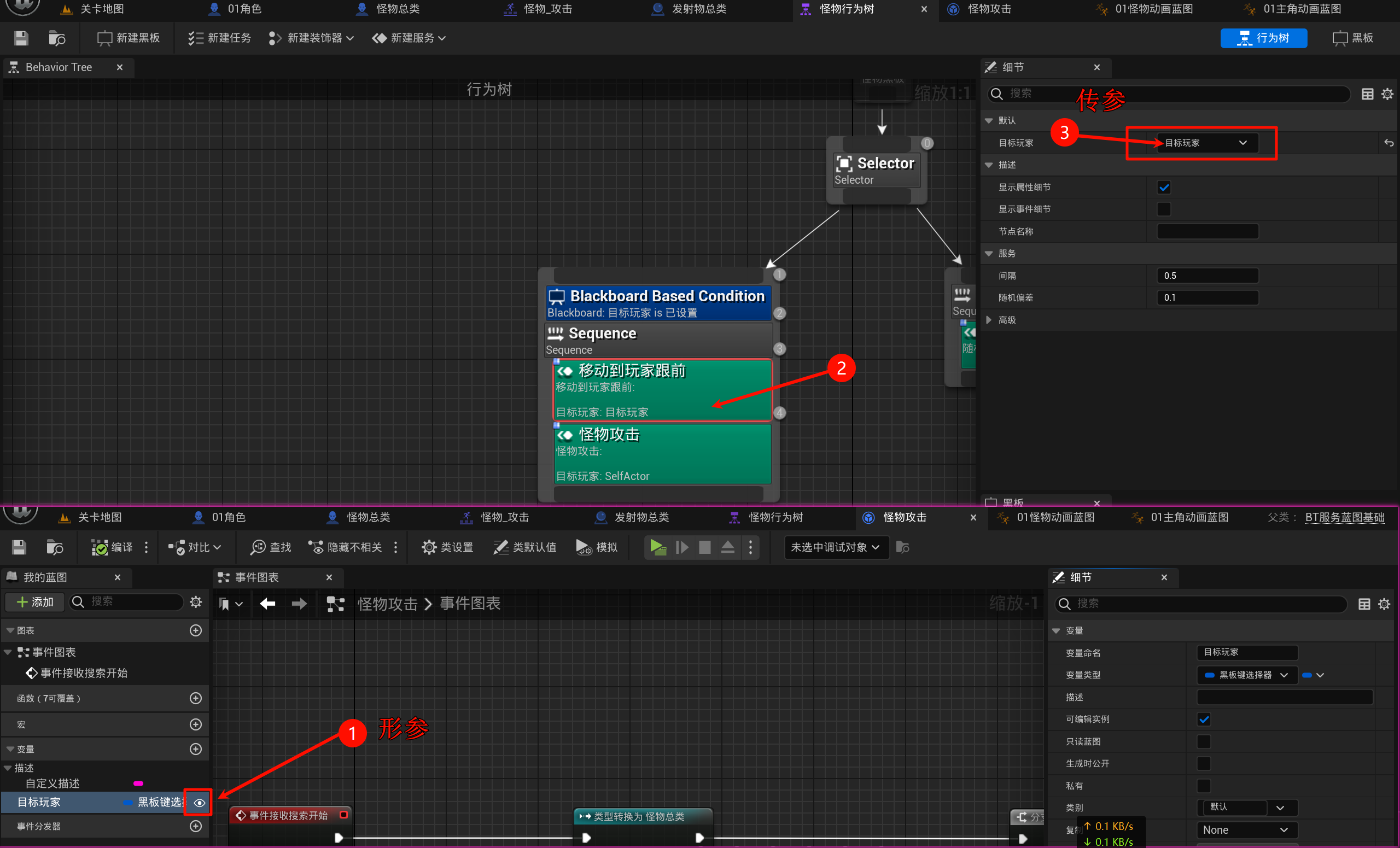This screenshot has height=848, width=1400.
Task: Open the 01角色 tab in top bar
Action: 243,9
